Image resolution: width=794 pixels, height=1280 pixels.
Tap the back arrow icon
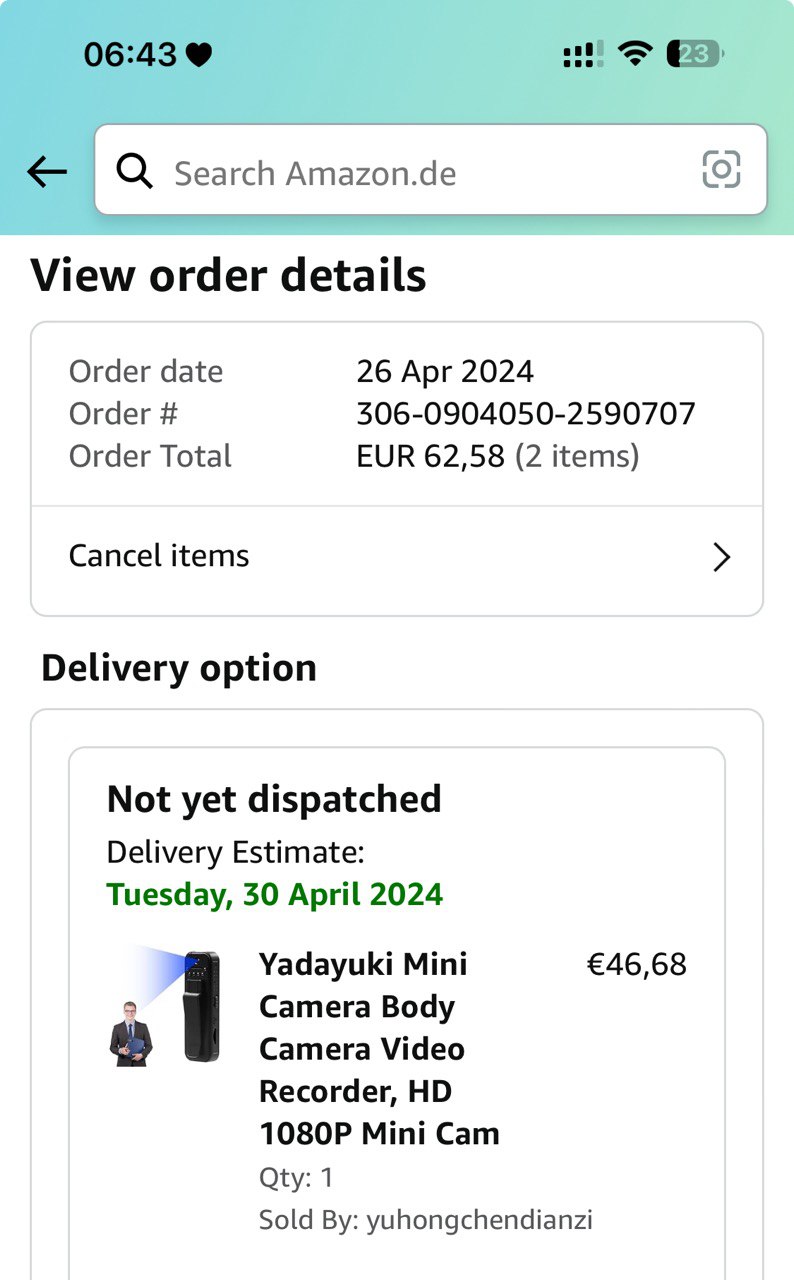(47, 172)
